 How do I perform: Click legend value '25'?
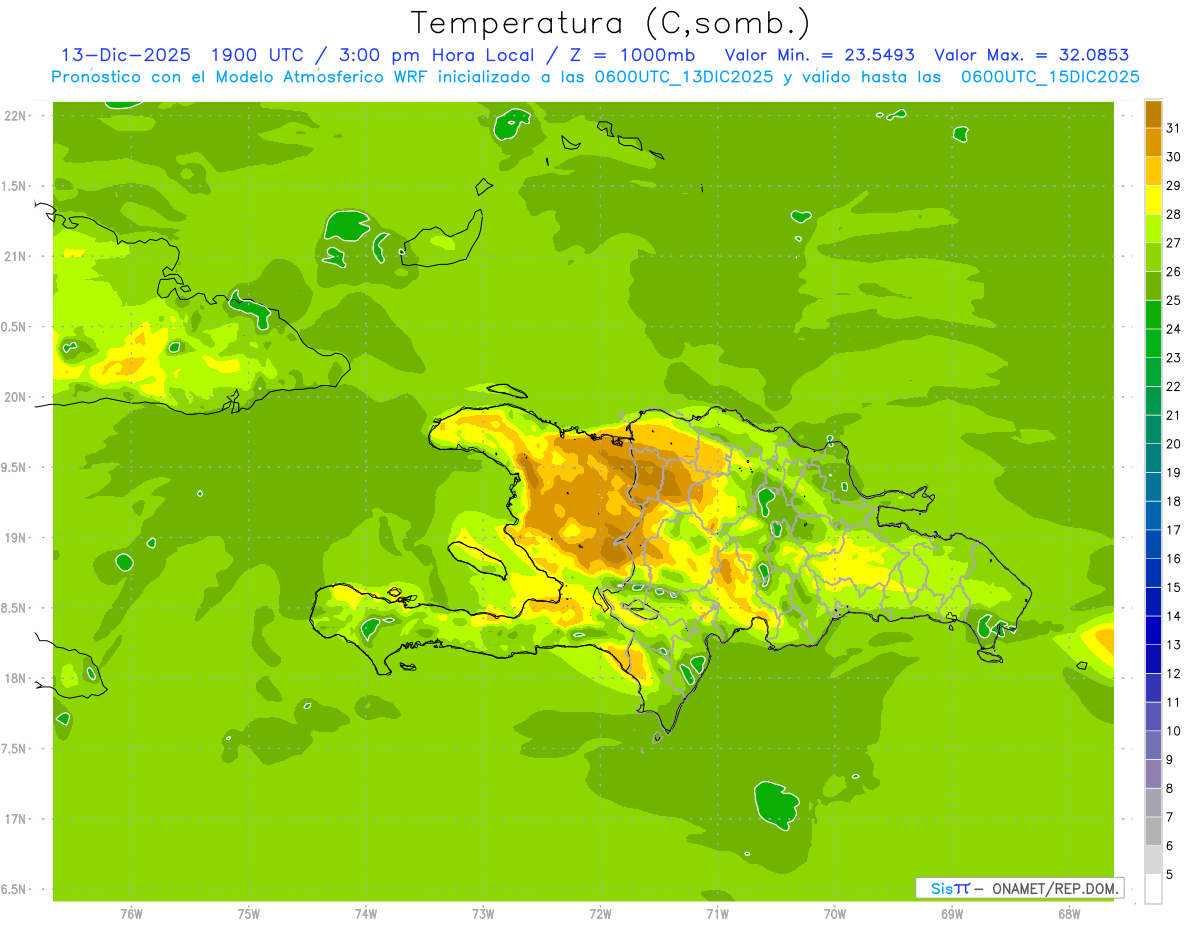pyautogui.click(x=1174, y=300)
